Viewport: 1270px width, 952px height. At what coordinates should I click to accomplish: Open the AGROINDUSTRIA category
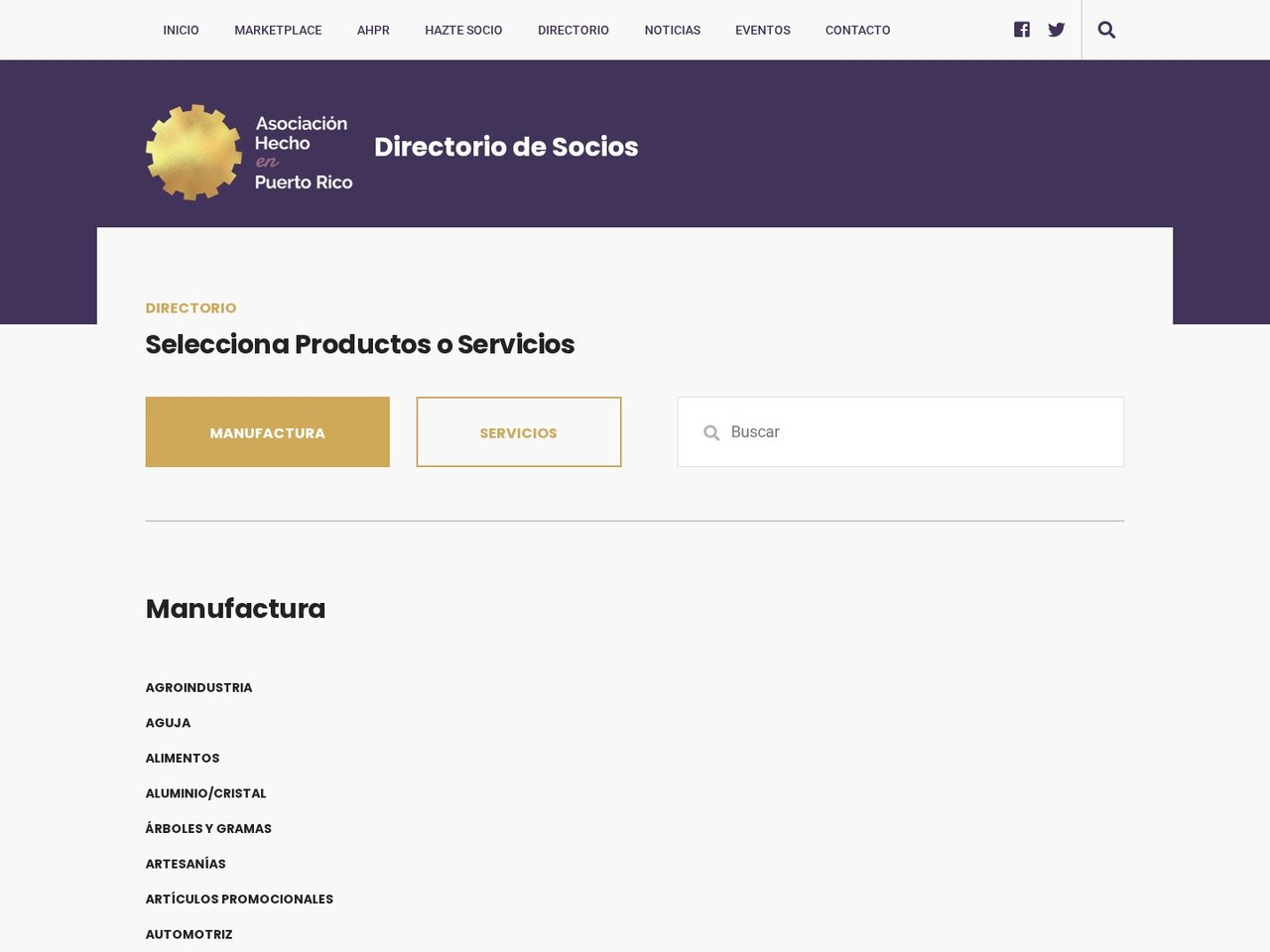198,687
